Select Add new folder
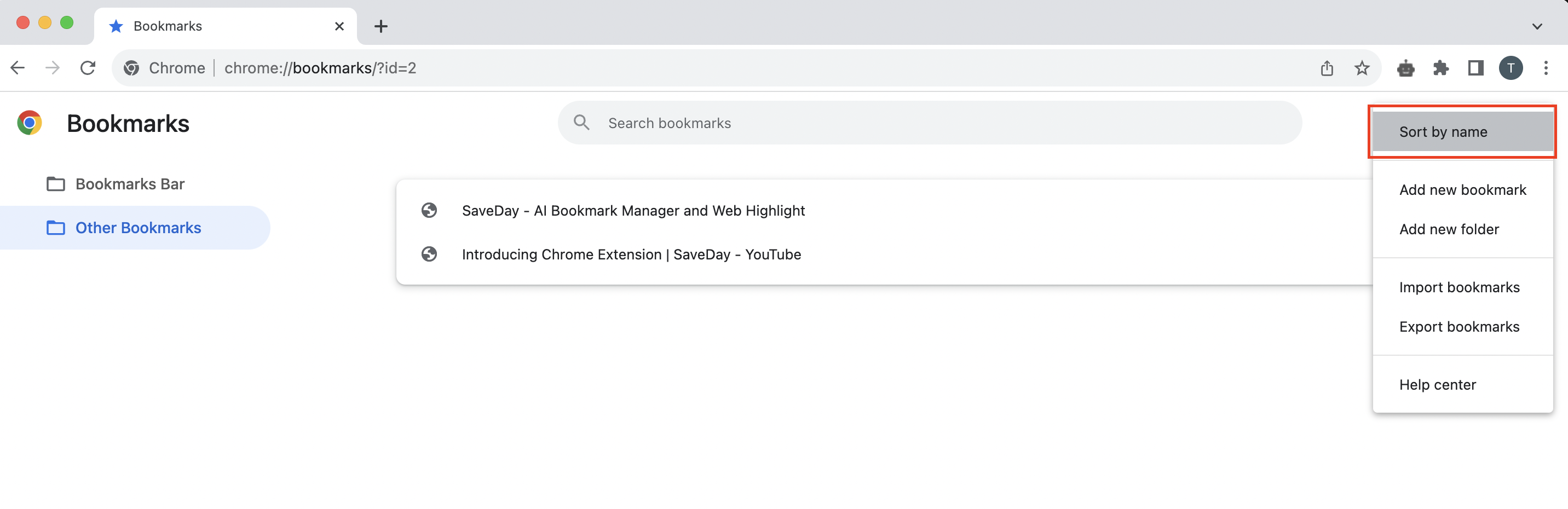This screenshot has height=509, width=1568. tap(1449, 229)
